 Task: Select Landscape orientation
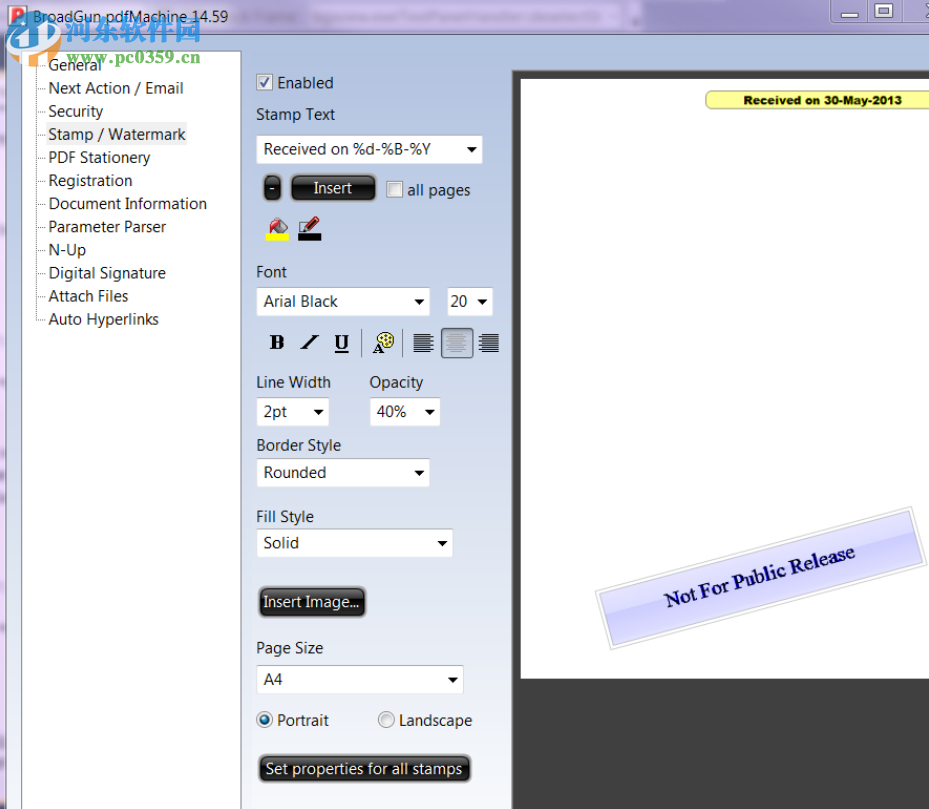pos(386,720)
